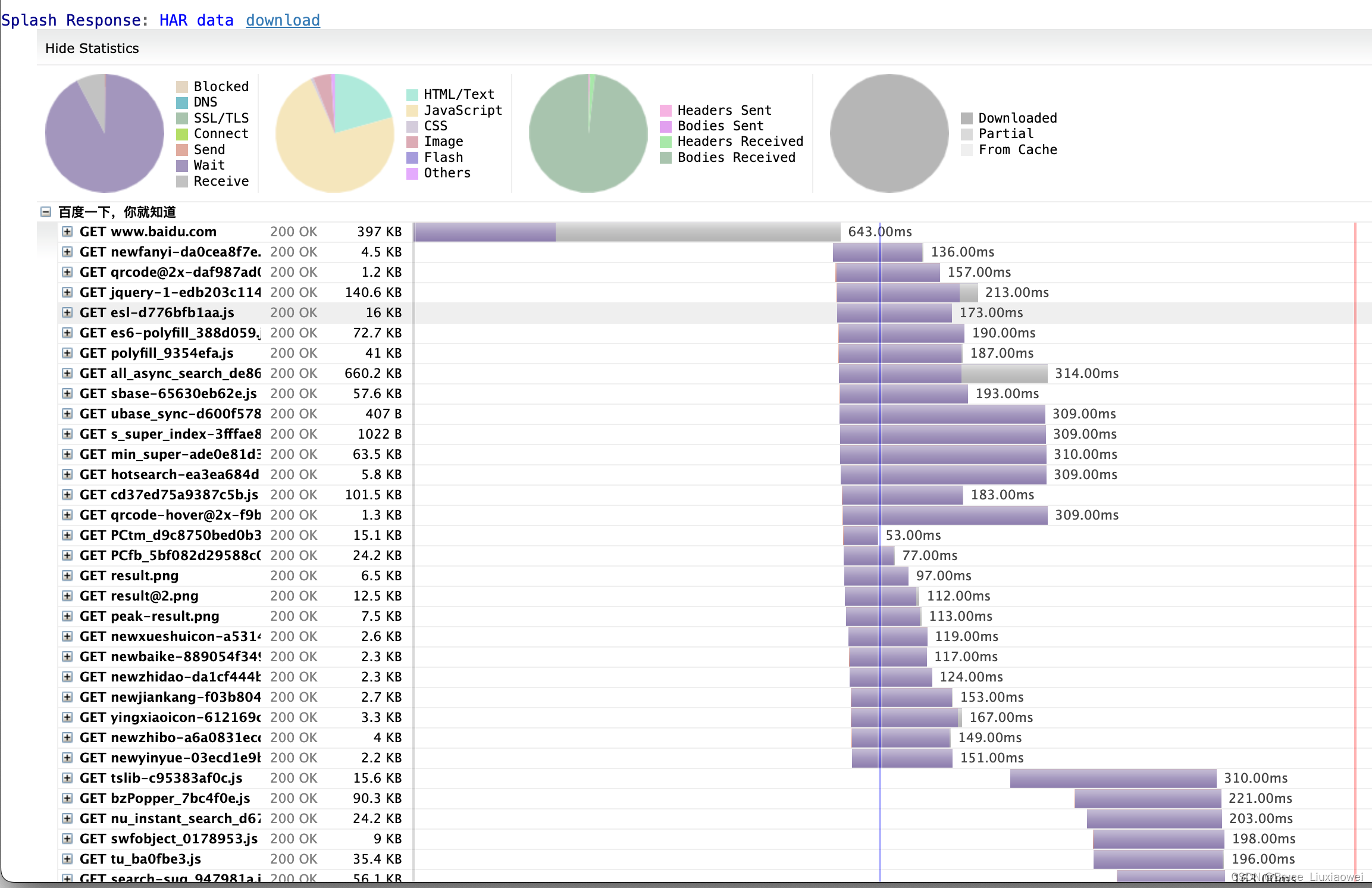Click the 314.00ms bar of all_async_search

942,374
